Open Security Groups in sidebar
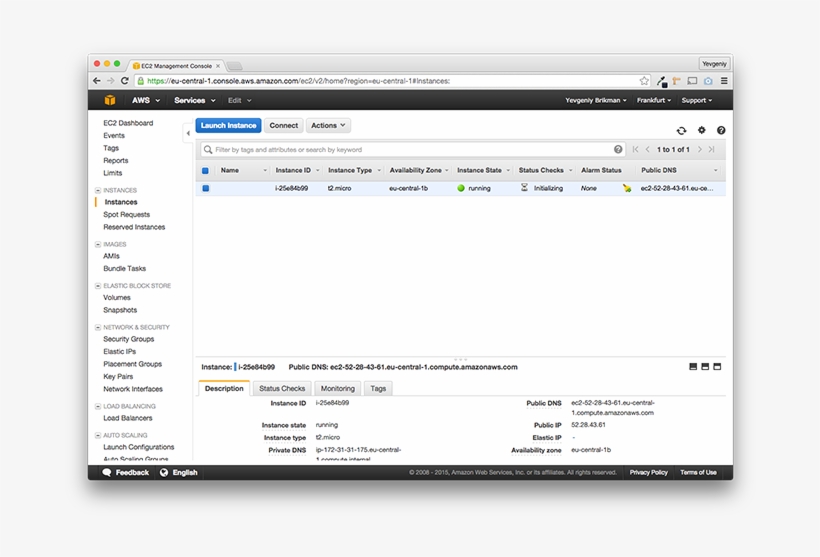Viewport: 820px width, 557px height. 129,339
